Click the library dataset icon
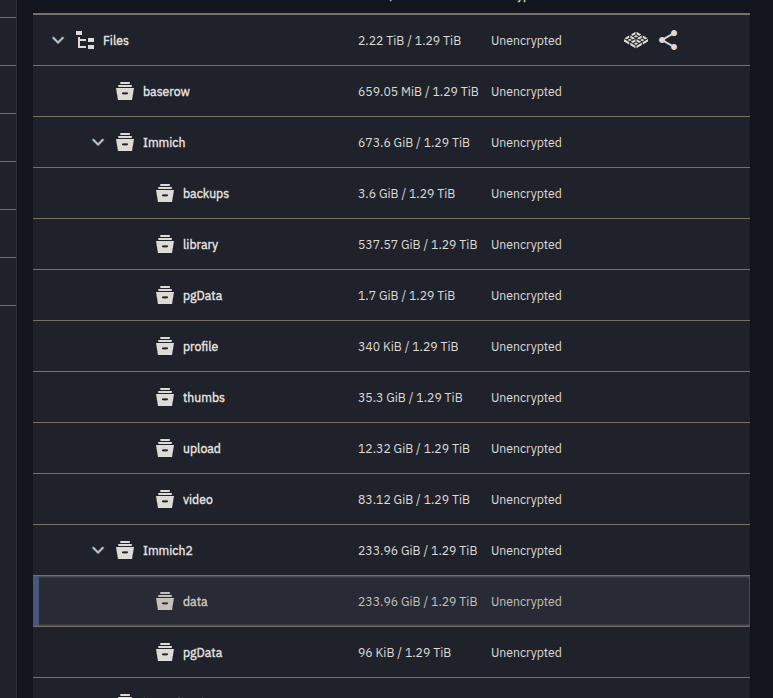 point(165,245)
